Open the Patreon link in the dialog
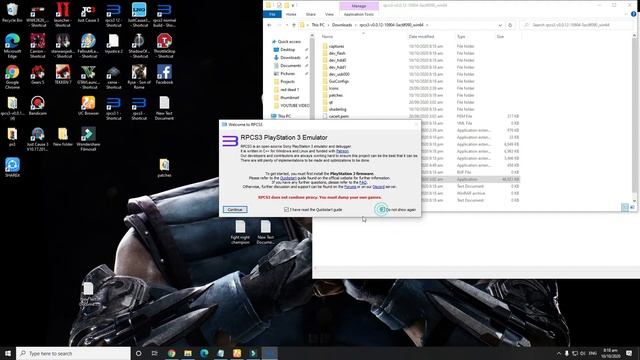This screenshot has height=360, width=640. (x=342, y=151)
